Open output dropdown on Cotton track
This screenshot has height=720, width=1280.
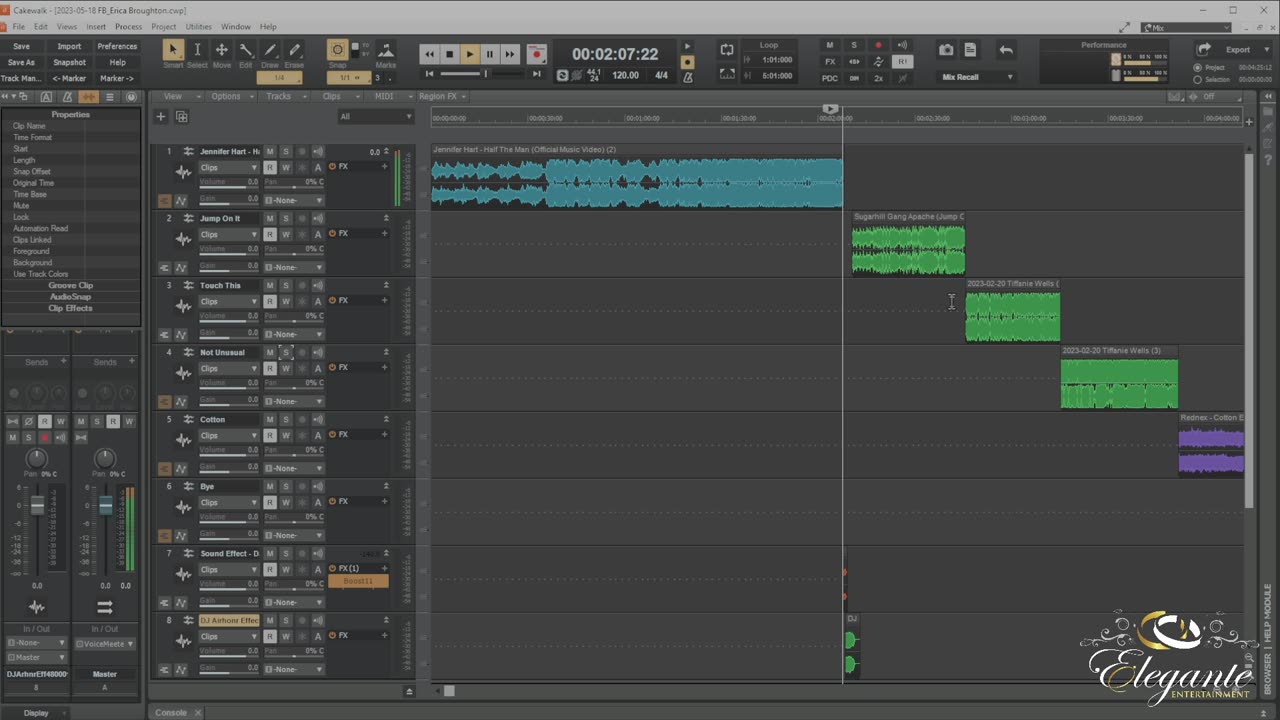294,468
